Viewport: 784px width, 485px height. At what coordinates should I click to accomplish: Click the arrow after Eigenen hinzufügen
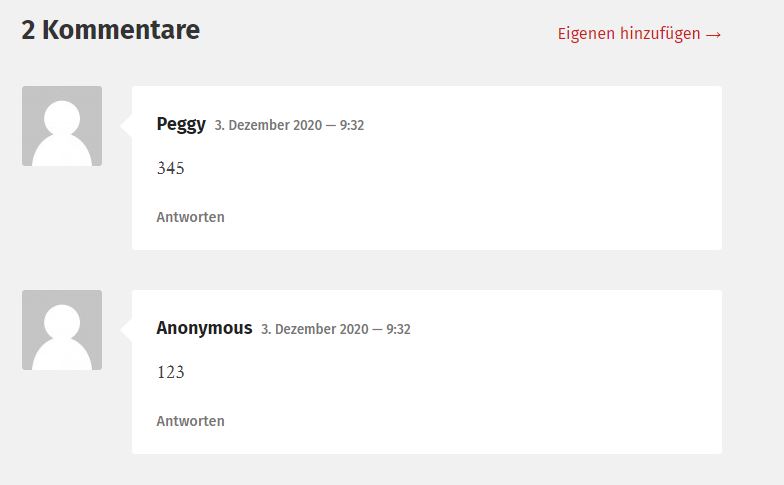tap(713, 34)
